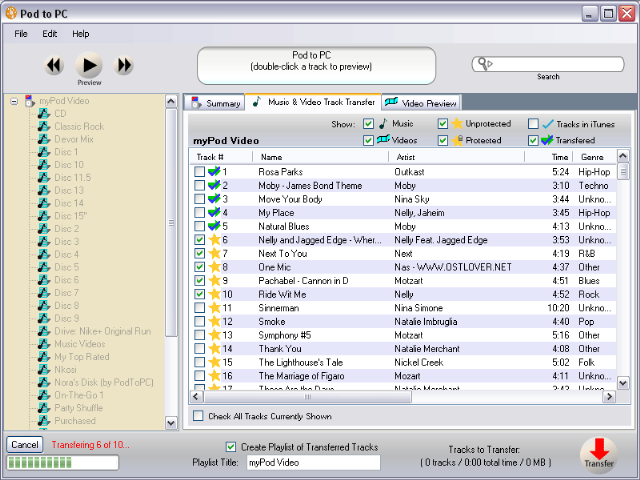Switch to the Summary tab
The width and height of the screenshot is (640, 480).
215,103
